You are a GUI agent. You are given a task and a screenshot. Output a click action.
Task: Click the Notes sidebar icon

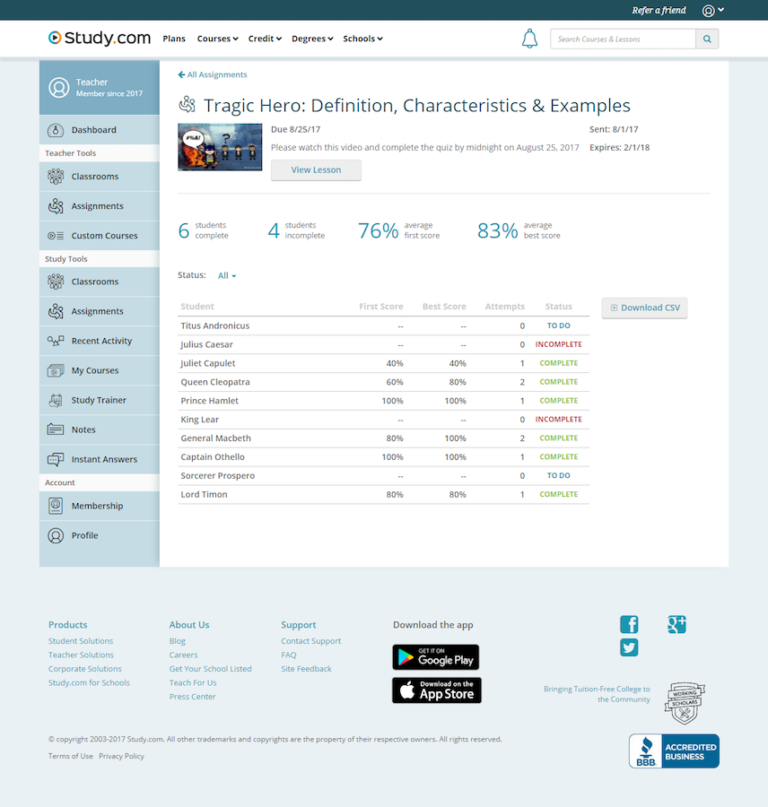pos(56,430)
